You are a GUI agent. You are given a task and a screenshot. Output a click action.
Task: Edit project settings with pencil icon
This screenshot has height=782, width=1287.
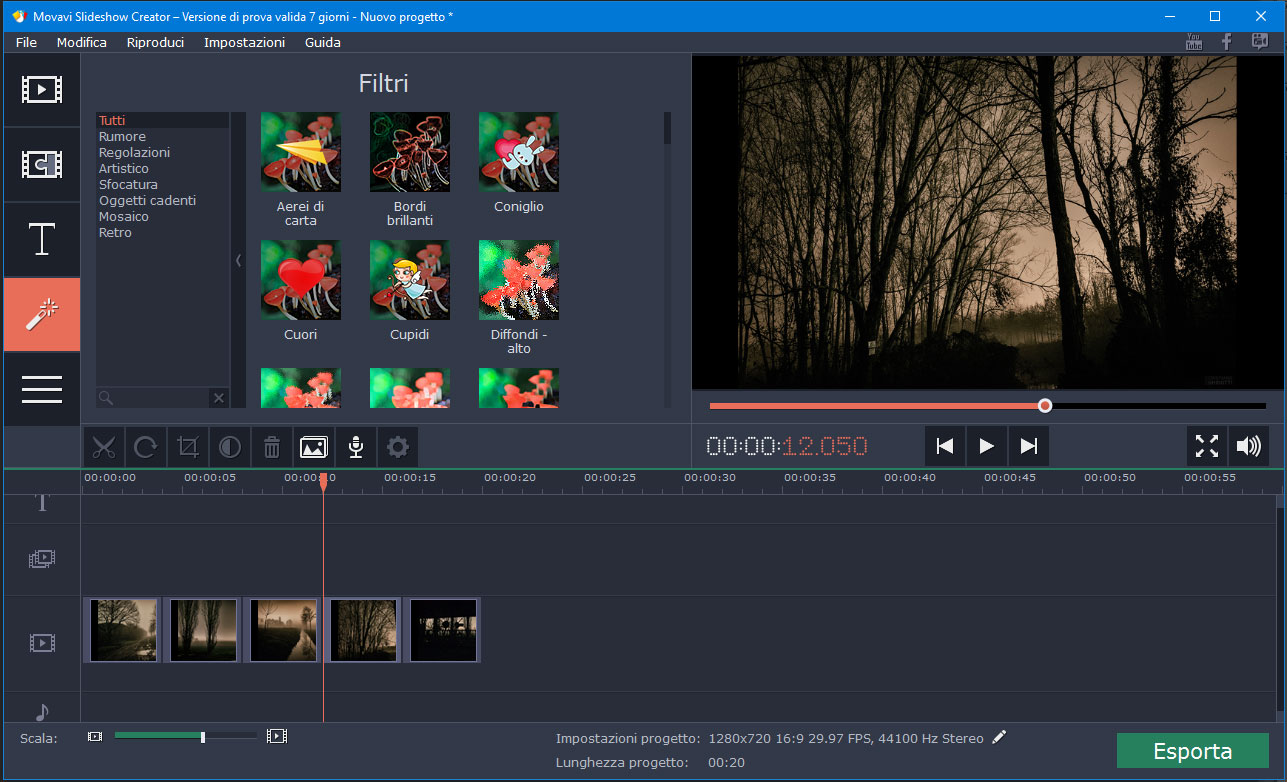(999, 738)
